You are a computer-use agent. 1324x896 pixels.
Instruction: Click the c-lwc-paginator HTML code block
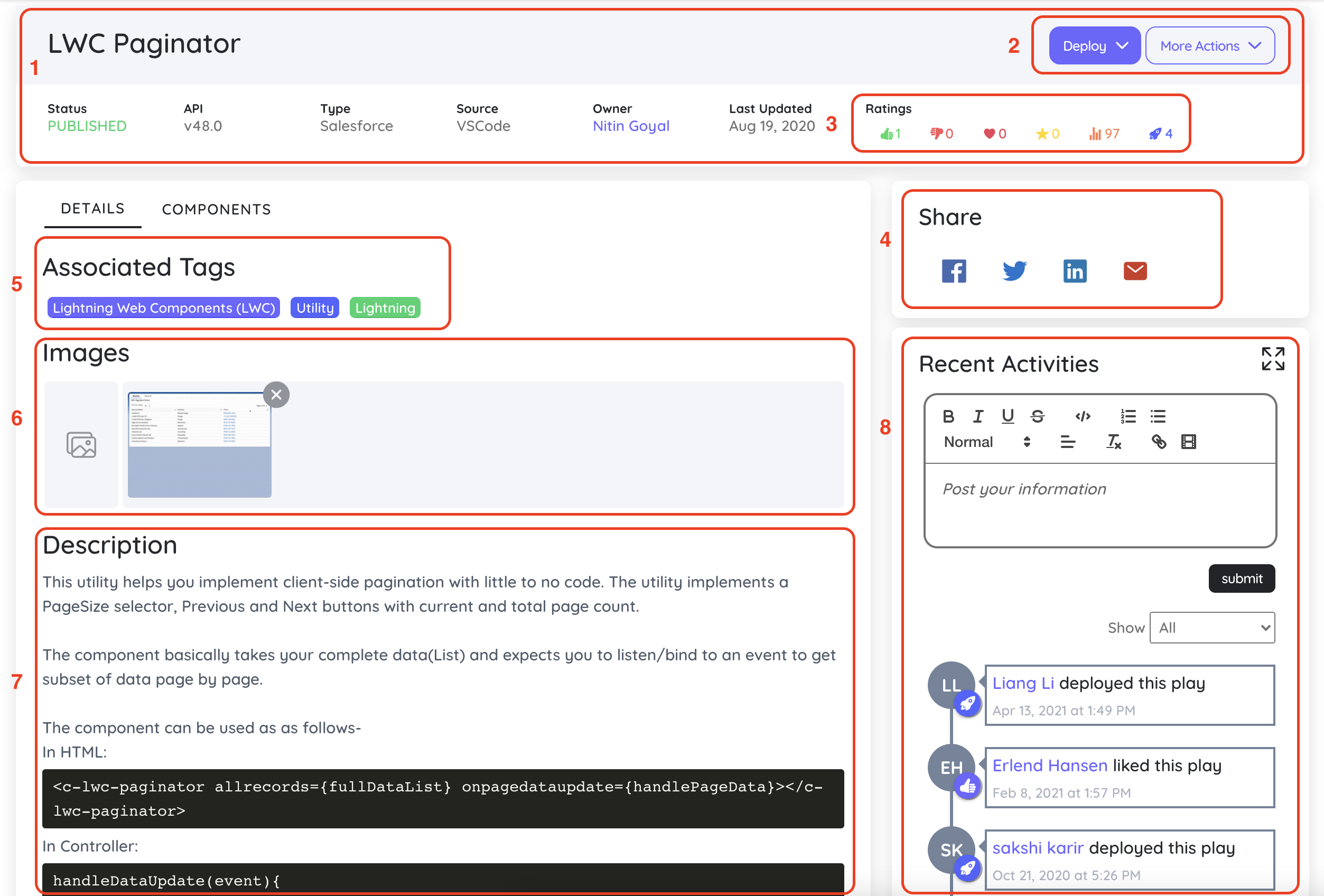[443, 799]
